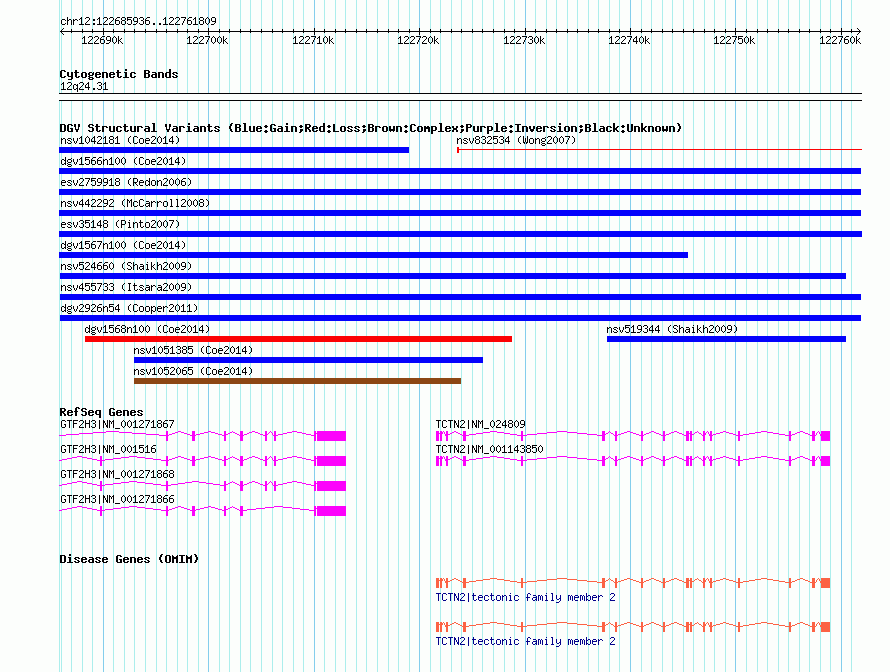Click the upper orange OMIM TCTN2 last exon
The width and height of the screenshot is (890, 672).
coord(825,583)
